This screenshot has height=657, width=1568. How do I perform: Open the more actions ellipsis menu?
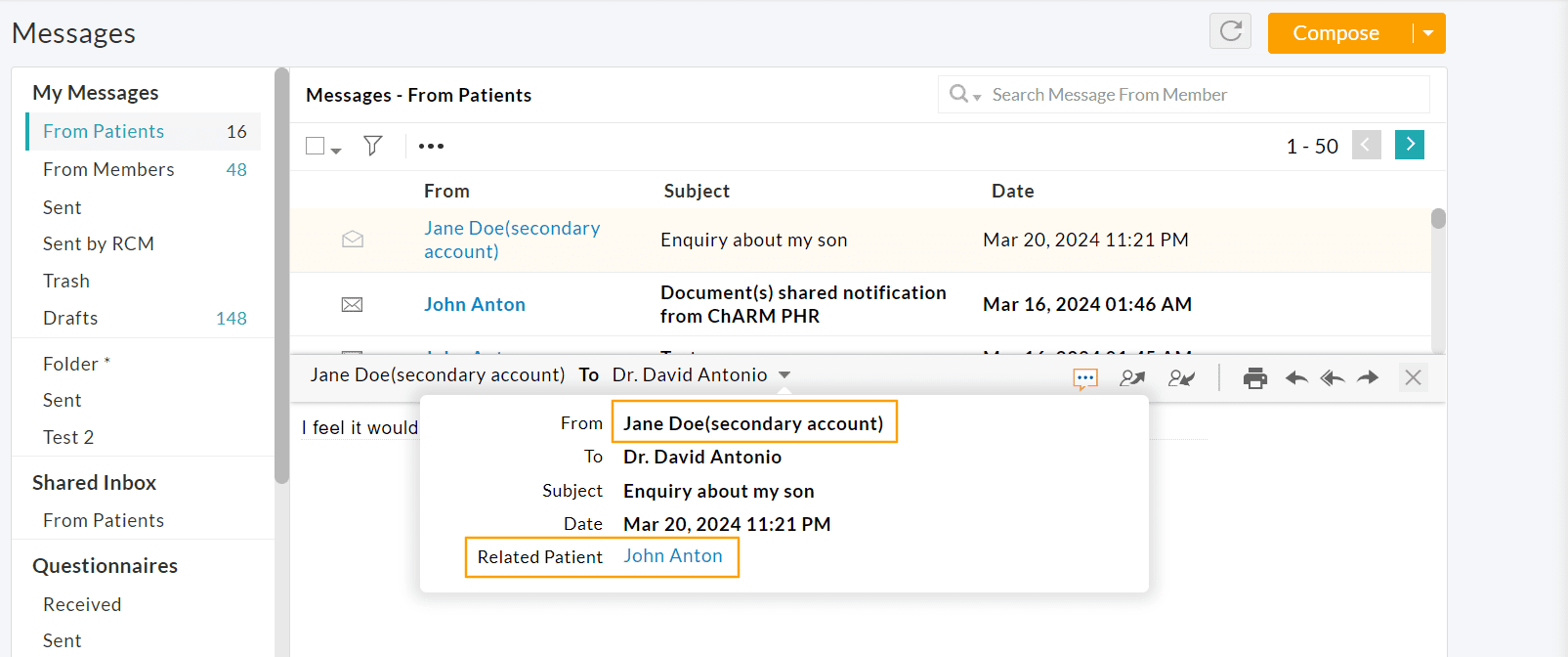coord(431,145)
